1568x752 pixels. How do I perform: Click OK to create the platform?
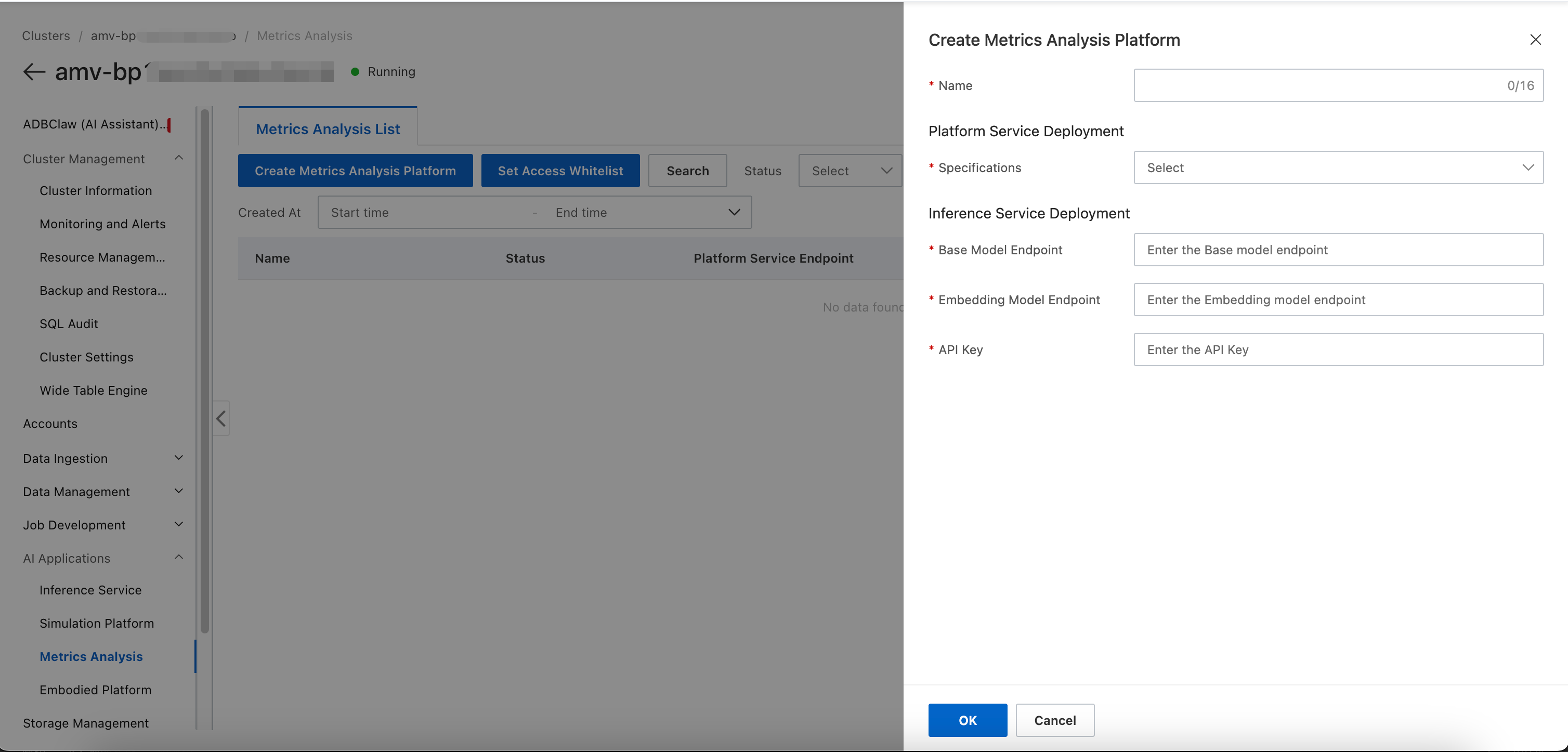(967, 720)
